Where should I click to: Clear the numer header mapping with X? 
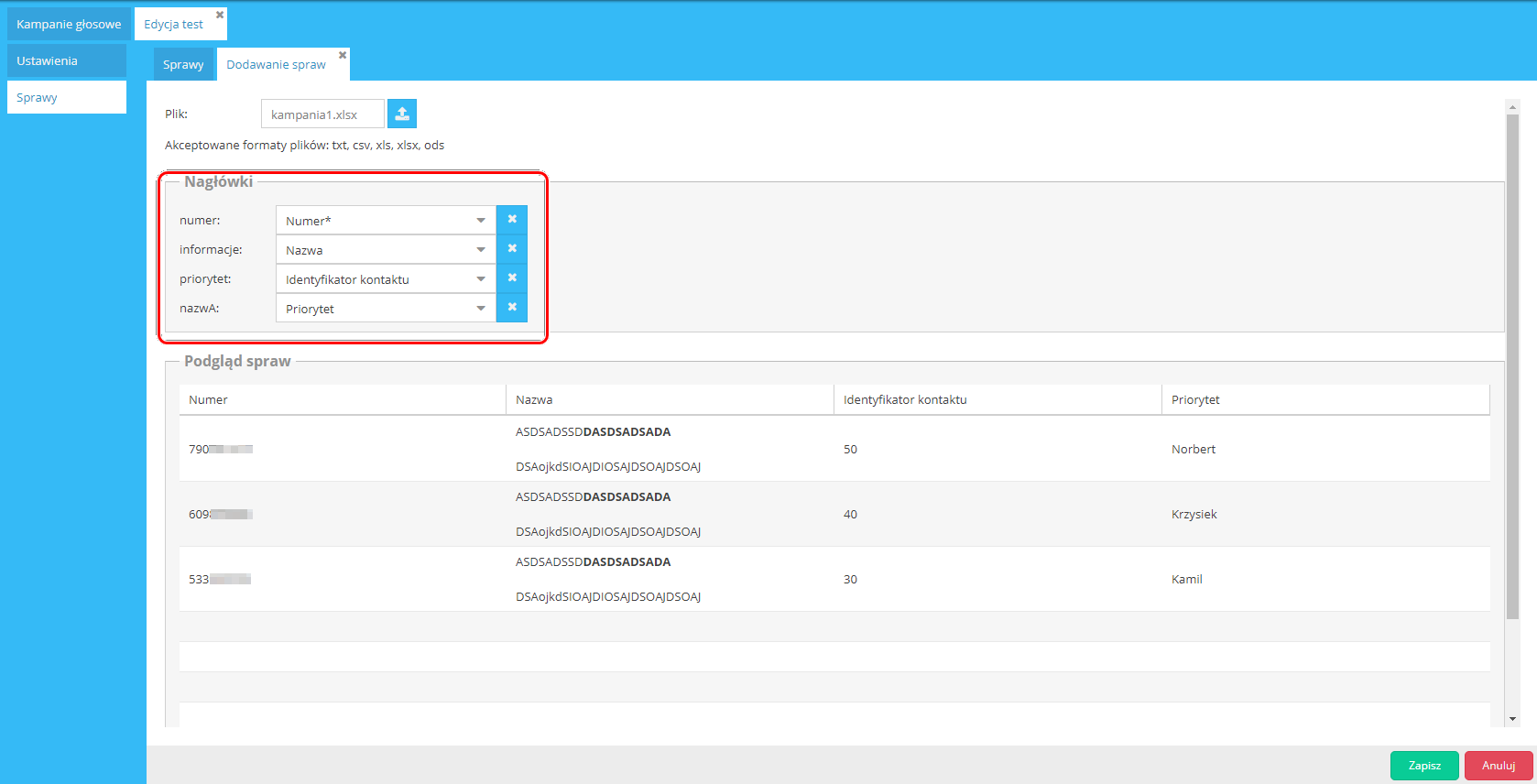click(512, 220)
